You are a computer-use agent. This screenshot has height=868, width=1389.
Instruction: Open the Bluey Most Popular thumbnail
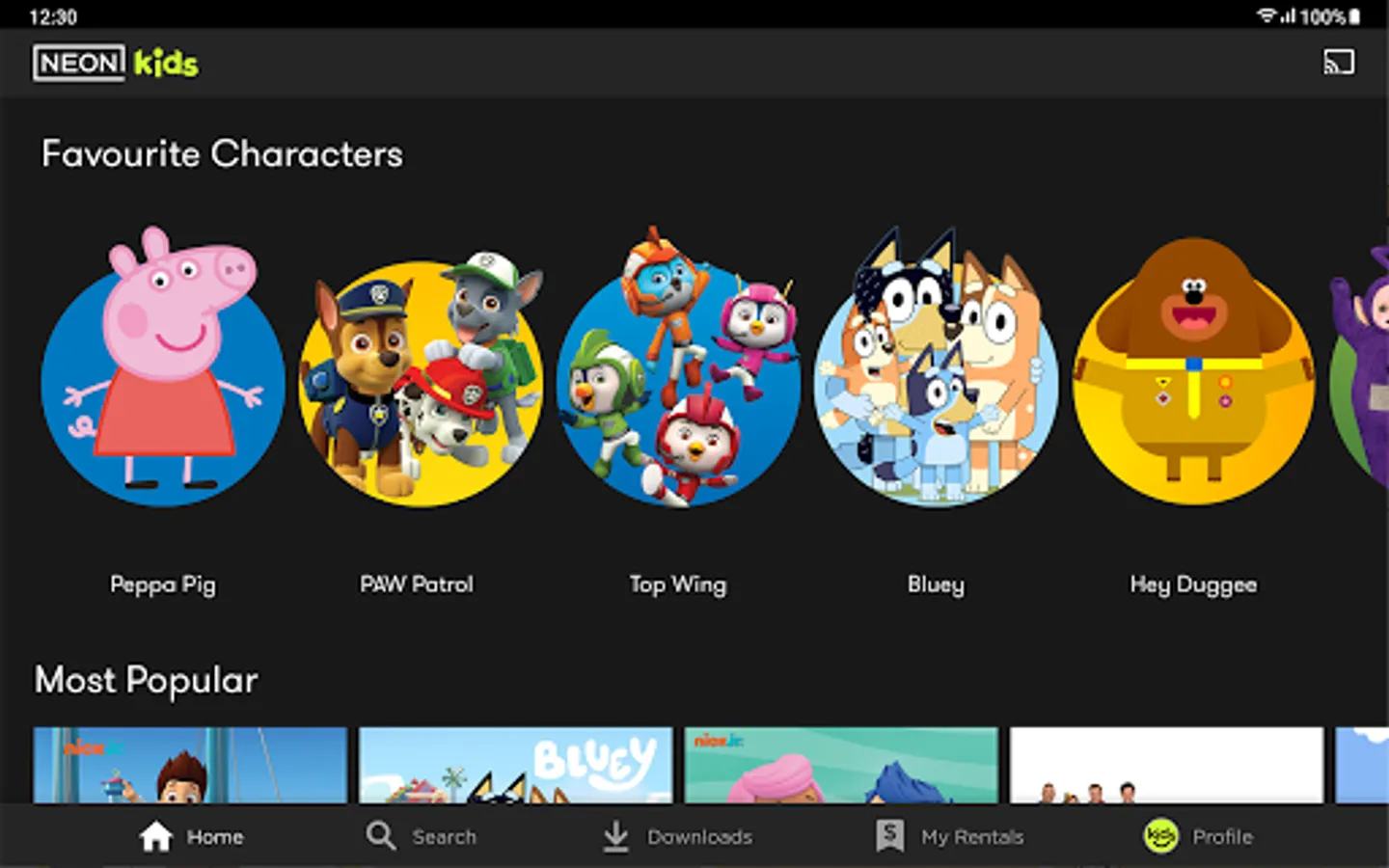tap(516, 765)
